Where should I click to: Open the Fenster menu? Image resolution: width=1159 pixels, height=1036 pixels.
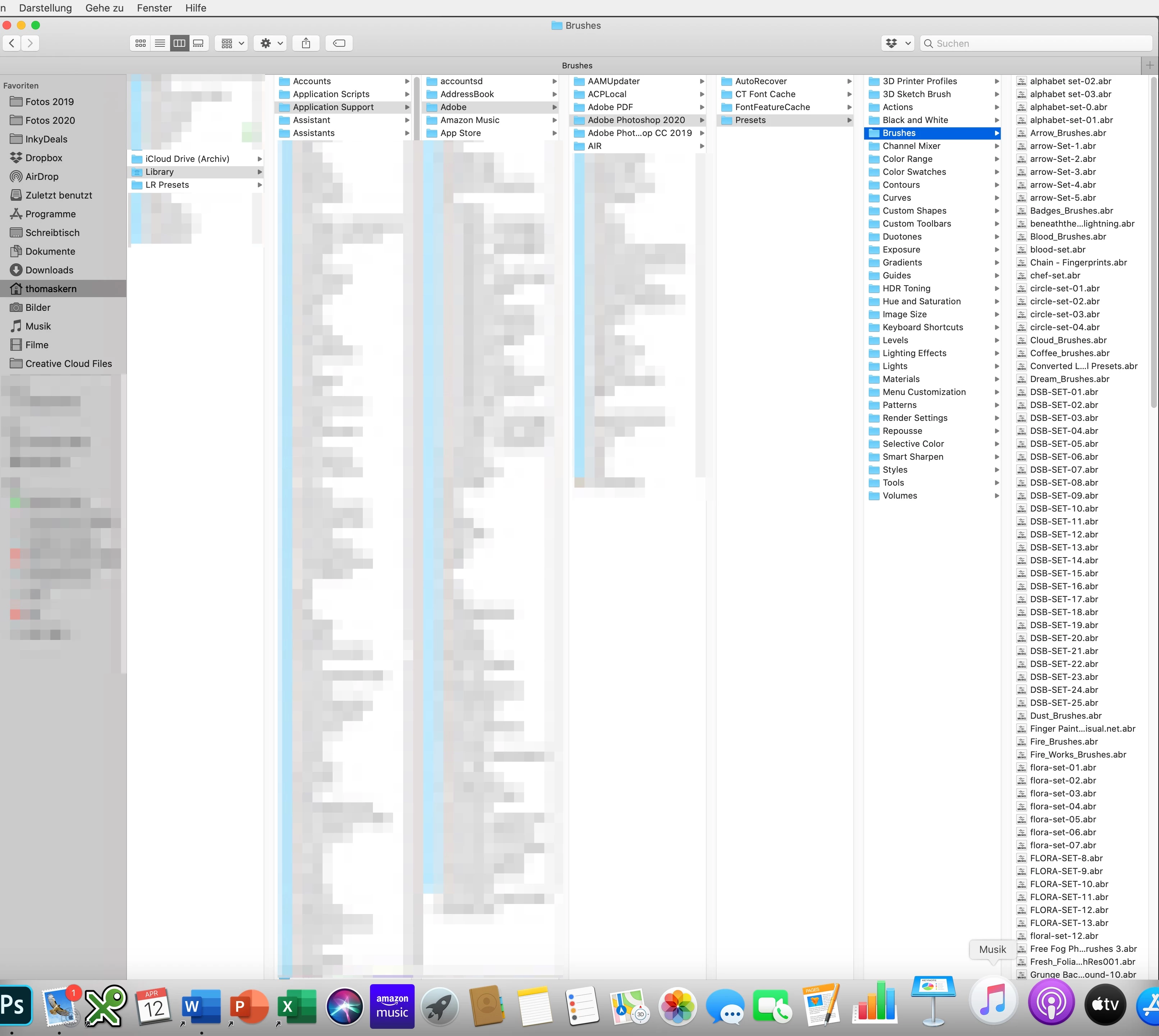[154, 8]
